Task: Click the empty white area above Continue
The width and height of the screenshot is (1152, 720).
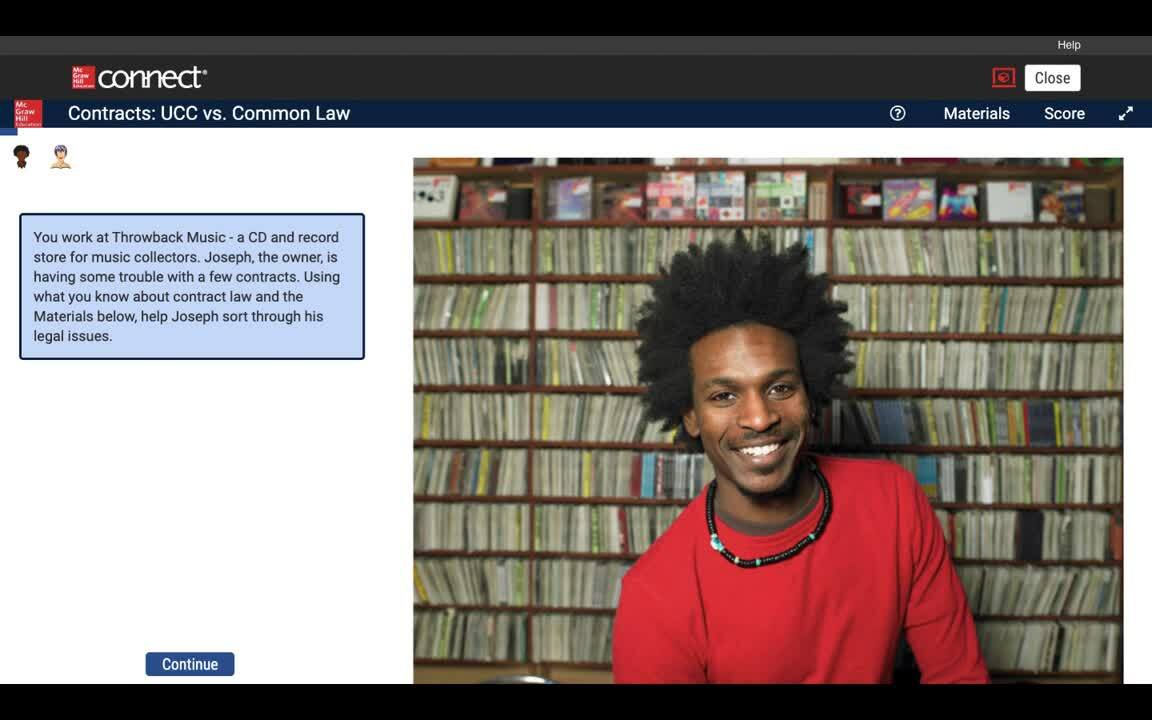Action: coord(190,500)
